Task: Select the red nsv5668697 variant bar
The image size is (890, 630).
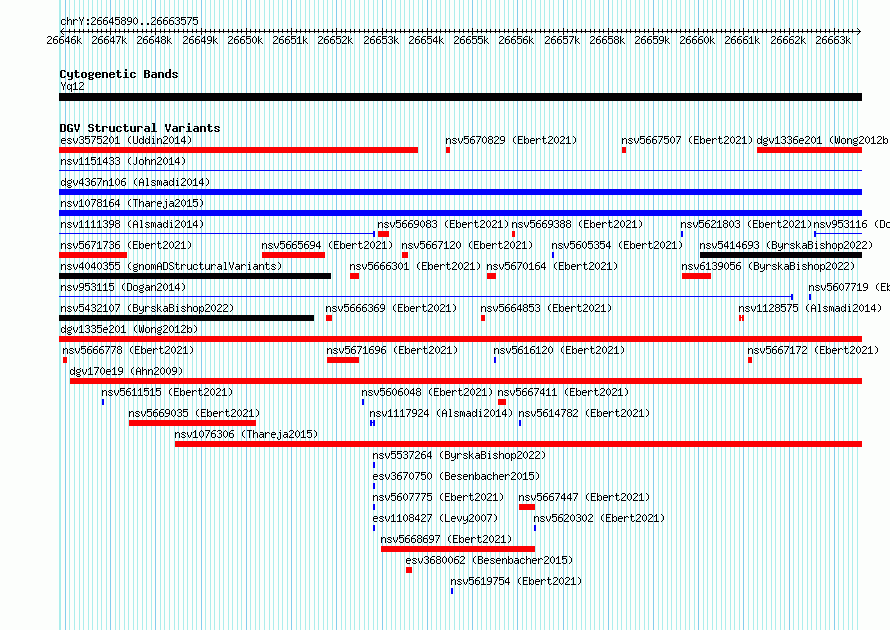Action: tap(458, 549)
